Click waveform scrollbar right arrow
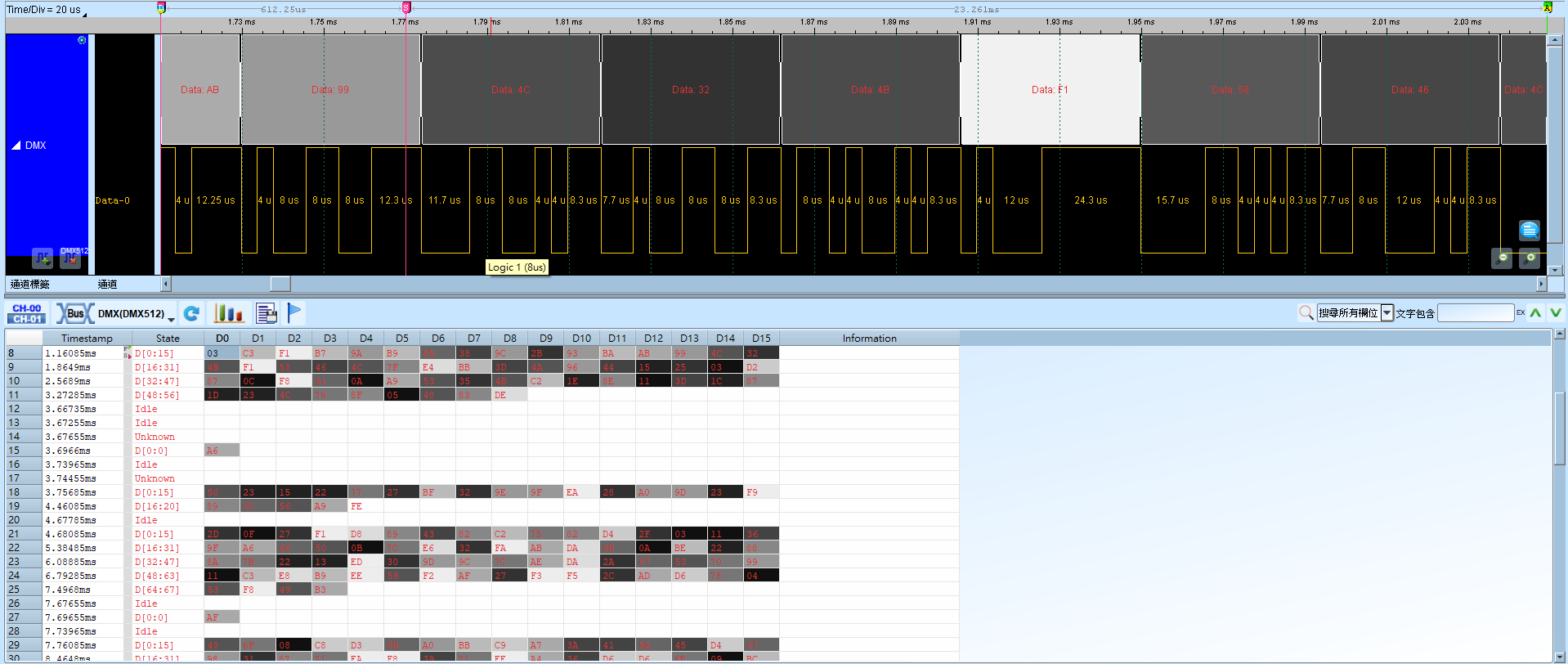The height and width of the screenshot is (664, 1568). point(1541,284)
